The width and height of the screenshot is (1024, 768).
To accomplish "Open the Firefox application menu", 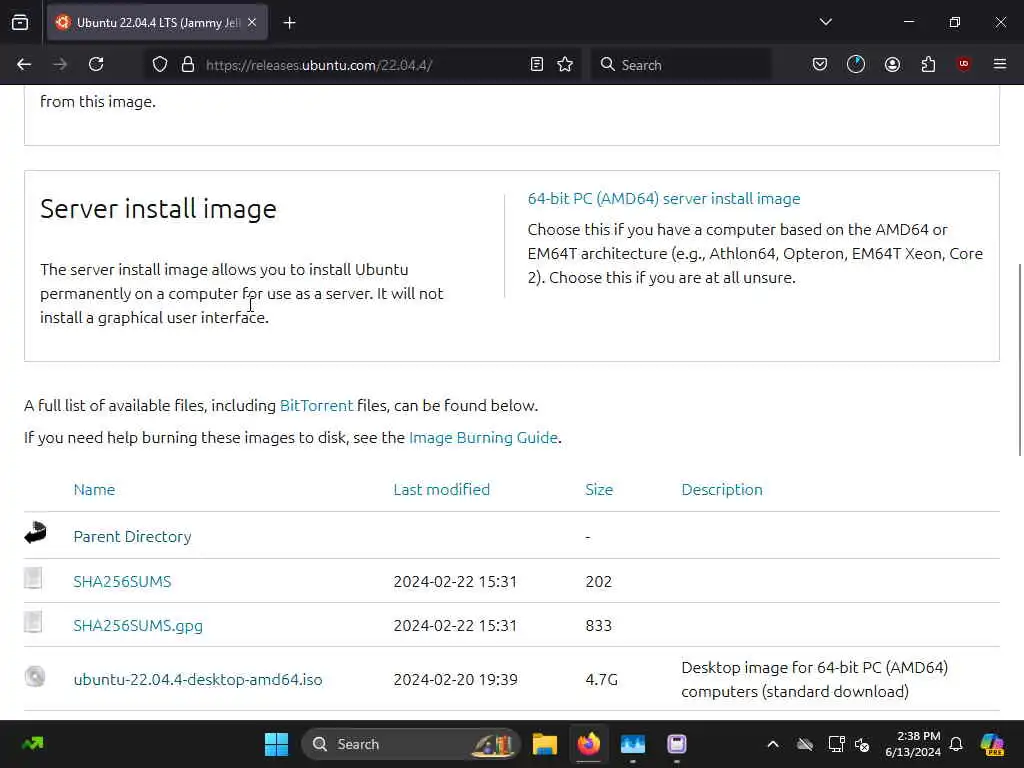I will pyautogui.click(x=999, y=64).
